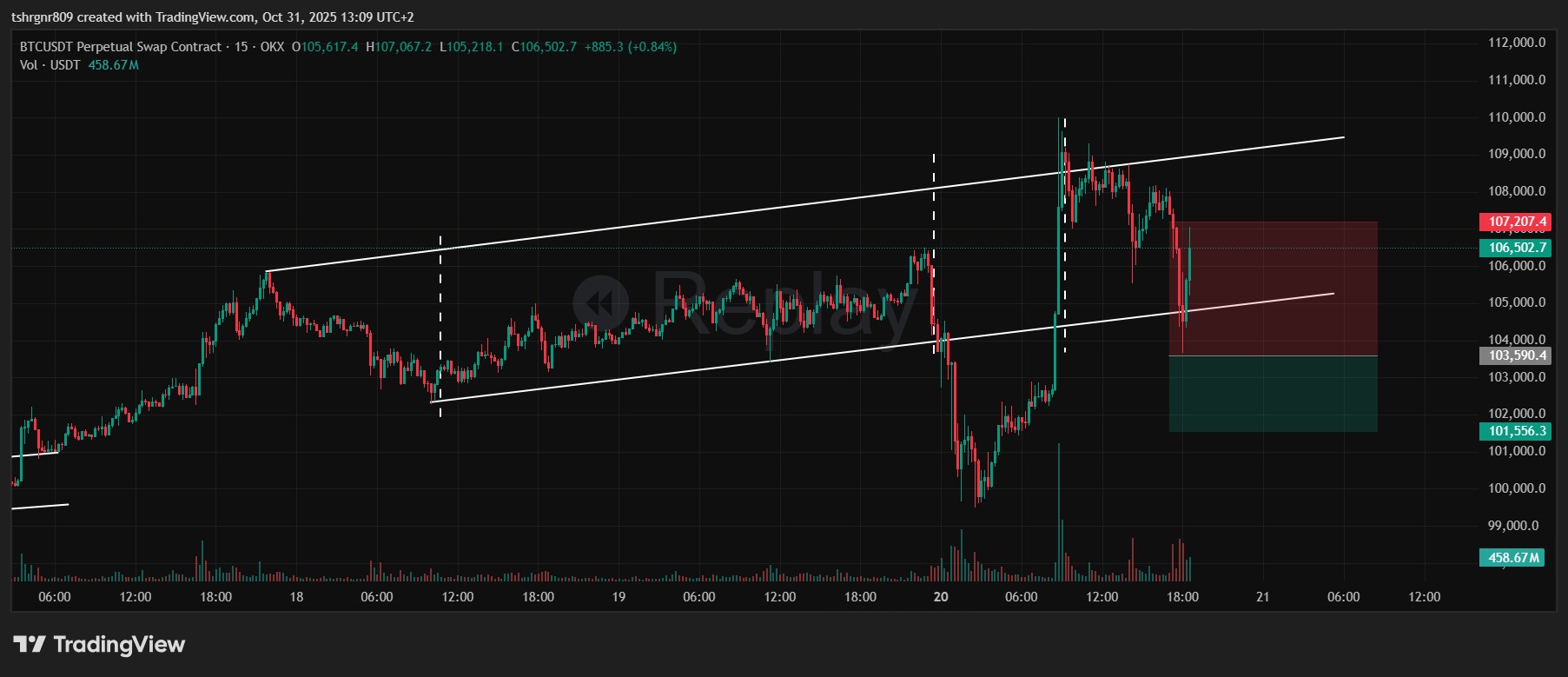Click the date label 21 on time axis
1568x677 pixels.
(1263, 597)
